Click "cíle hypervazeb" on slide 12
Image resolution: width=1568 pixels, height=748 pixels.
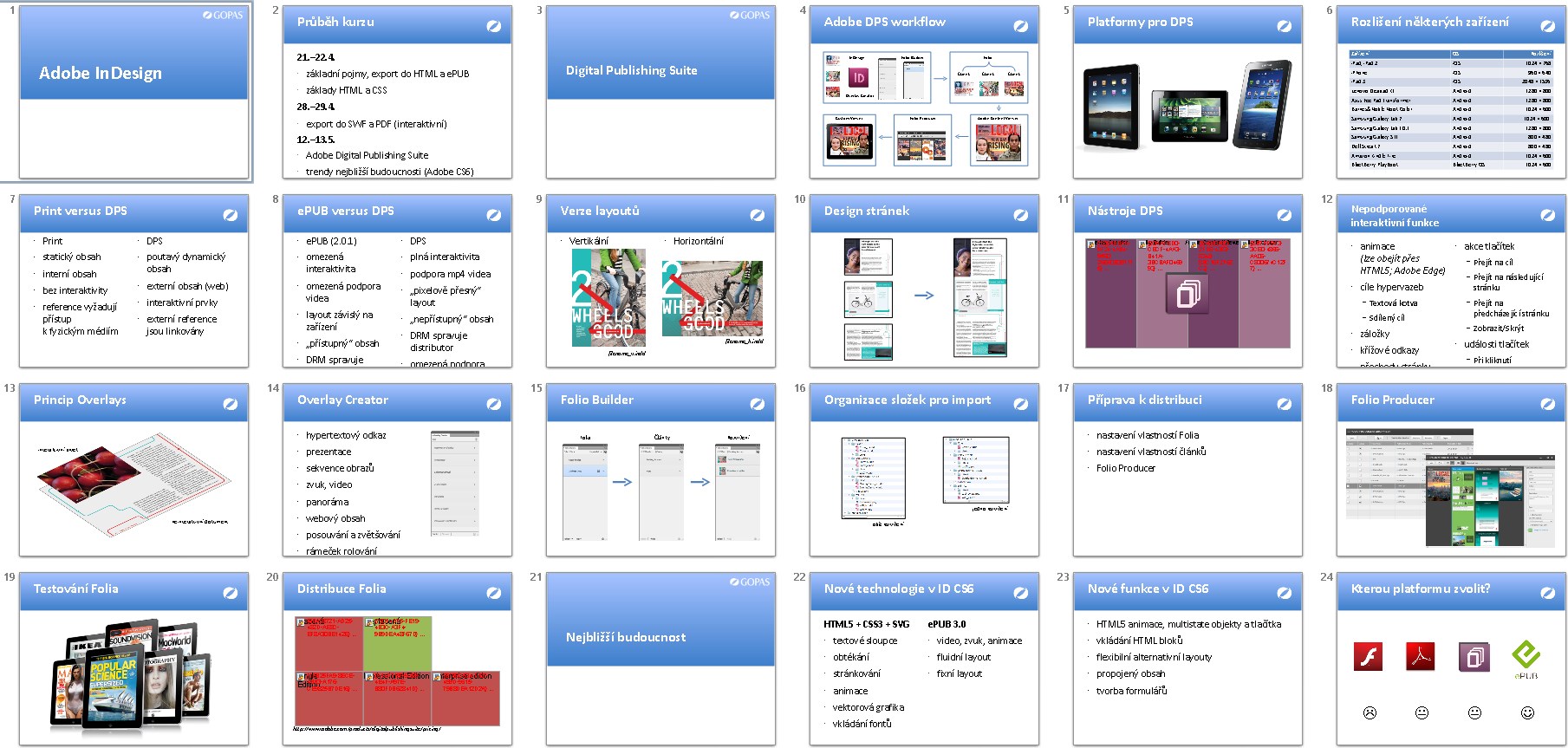tap(1391, 287)
